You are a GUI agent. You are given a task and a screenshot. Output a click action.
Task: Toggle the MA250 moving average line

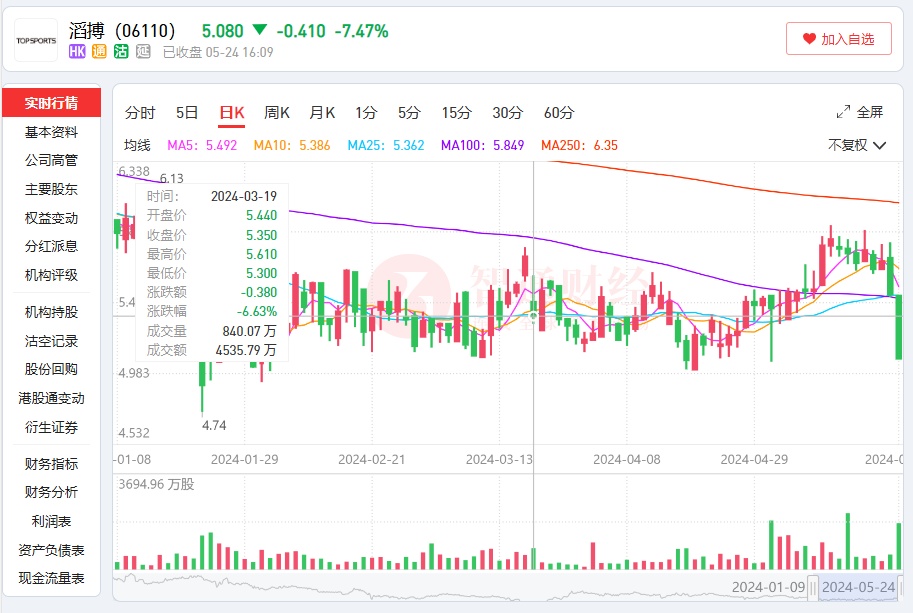coord(579,145)
